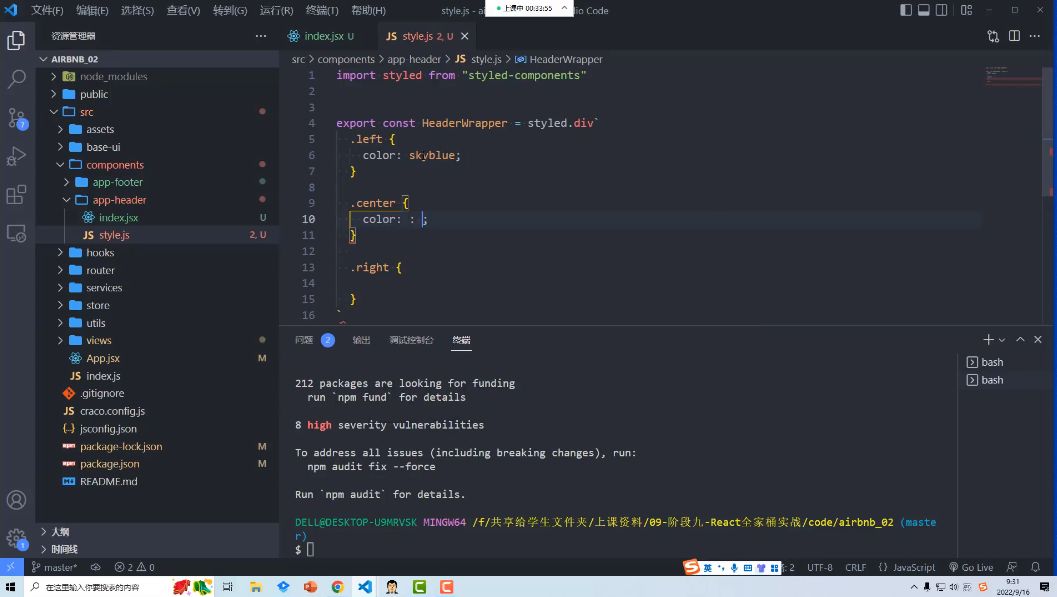This screenshot has height=597, width=1057.
Task: Open the terminal profile dropdown arrow
Action: tap(1004, 339)
